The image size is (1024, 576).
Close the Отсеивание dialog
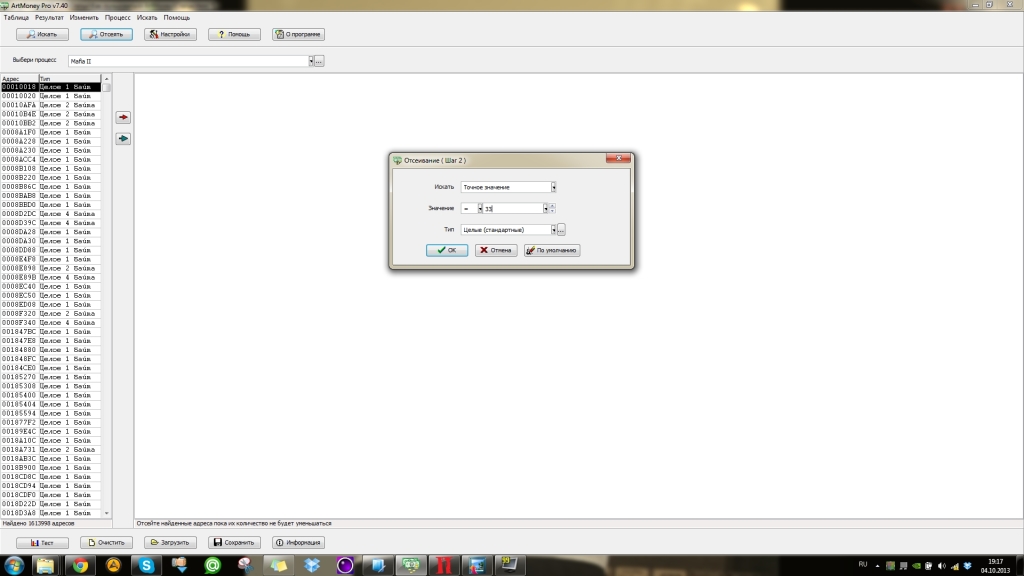click(x=618, y=158)
